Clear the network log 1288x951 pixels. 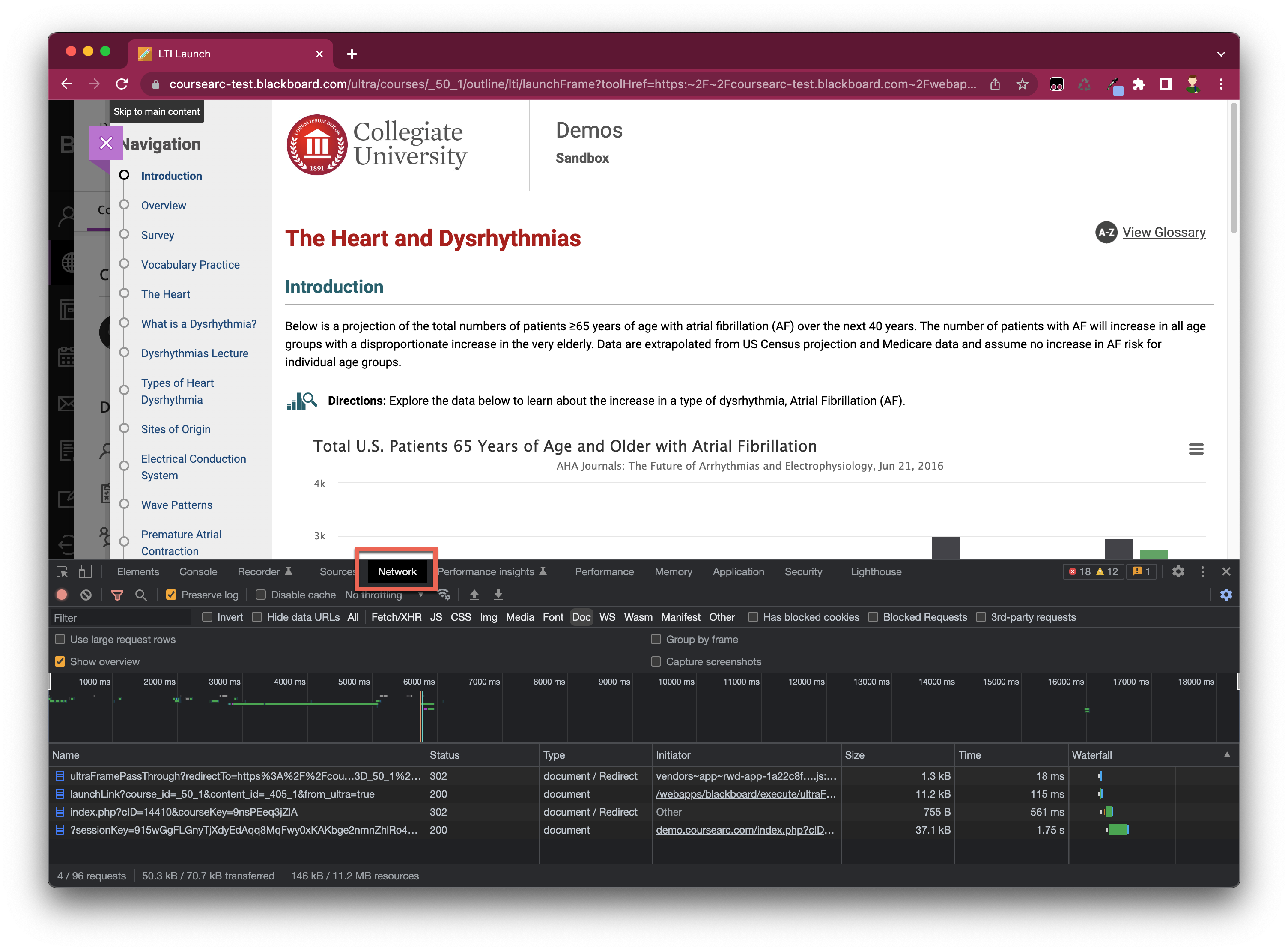86,595
